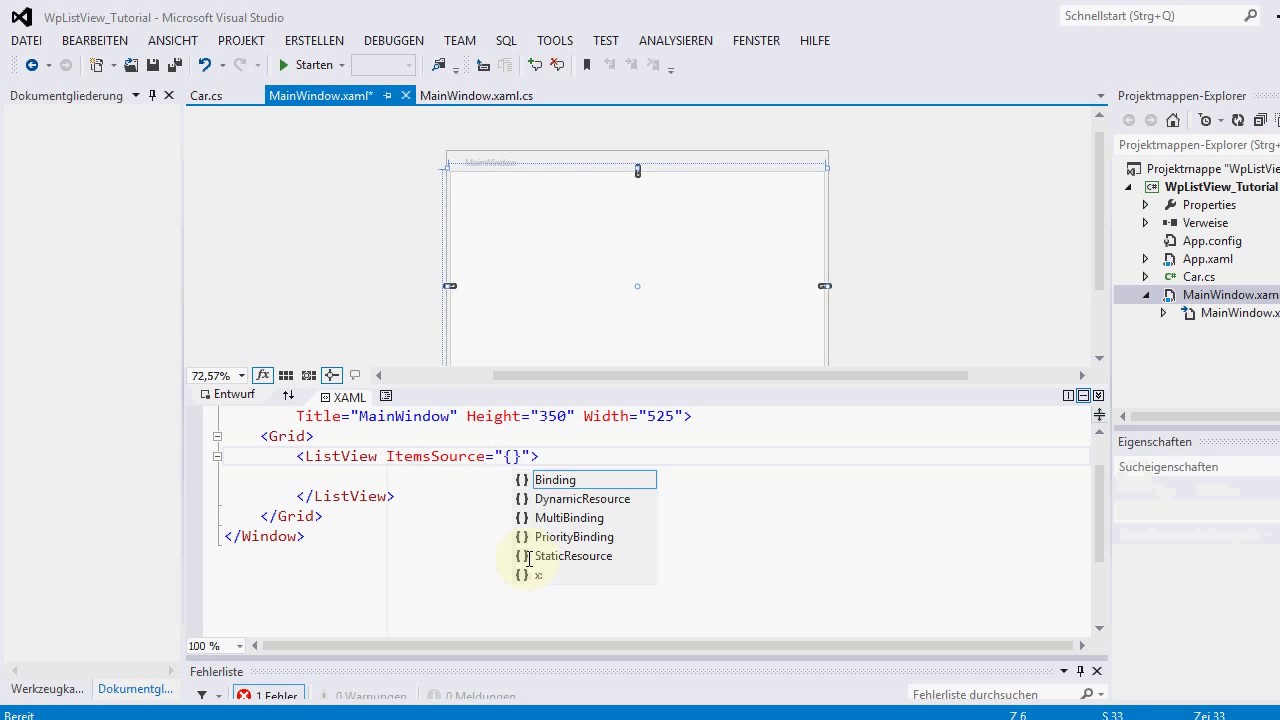Click the swap panes arrows icon
The image size is (1280, 720).
(288, 395)
